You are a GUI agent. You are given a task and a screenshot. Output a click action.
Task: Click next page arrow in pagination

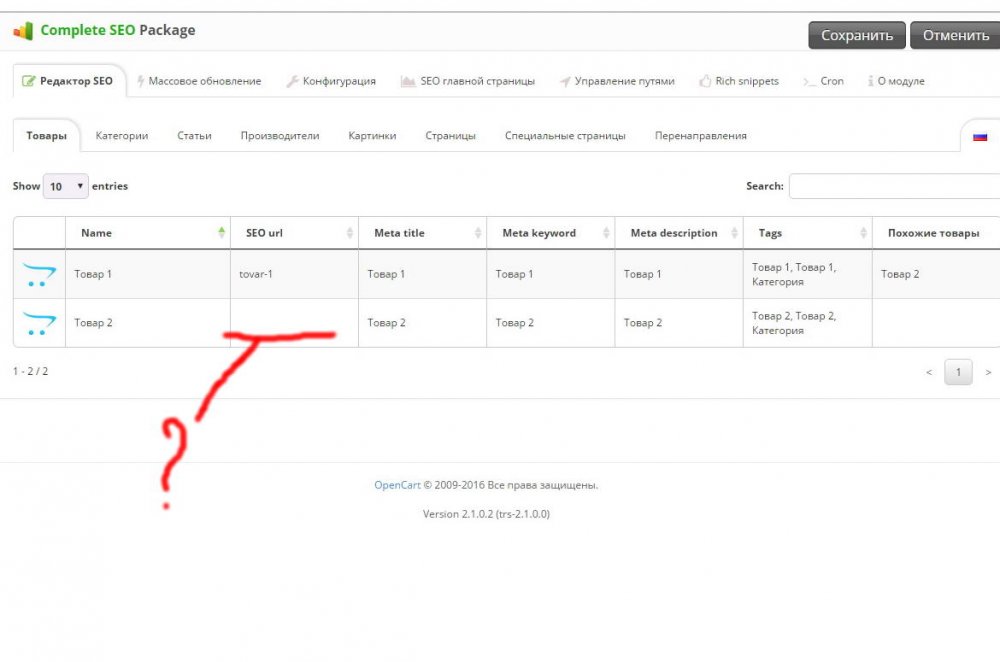(988, 372)
